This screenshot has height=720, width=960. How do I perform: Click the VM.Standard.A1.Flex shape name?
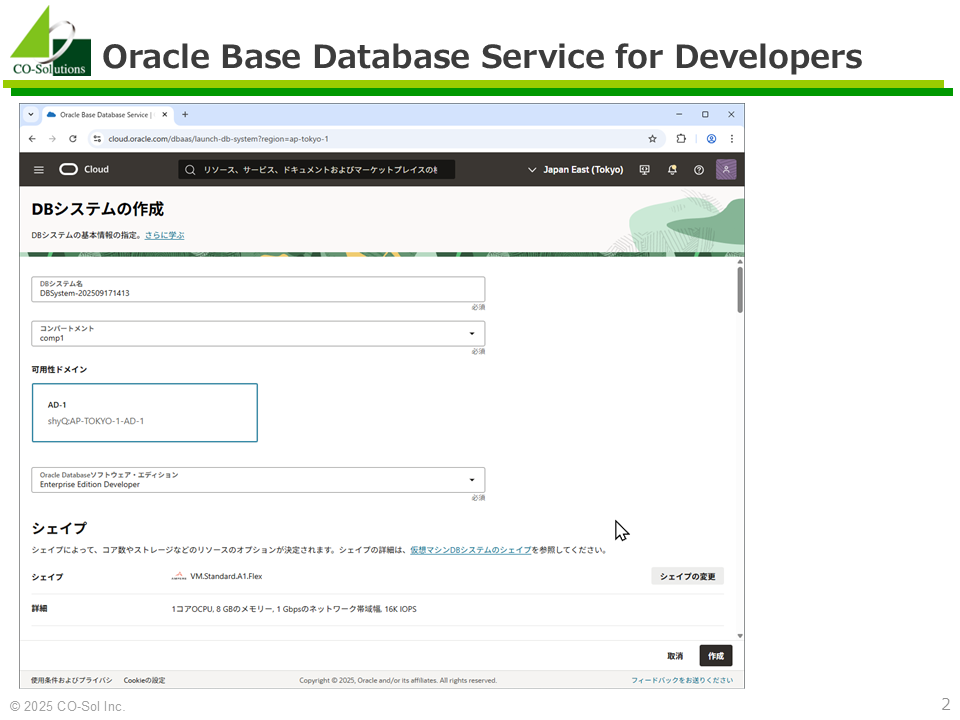(226, 576)
